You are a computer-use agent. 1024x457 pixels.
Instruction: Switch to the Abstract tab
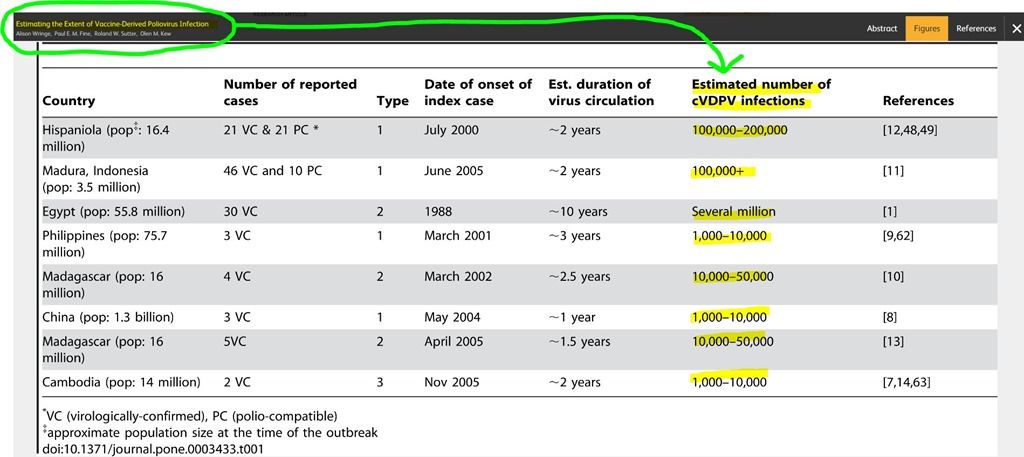tap(881, 29)
